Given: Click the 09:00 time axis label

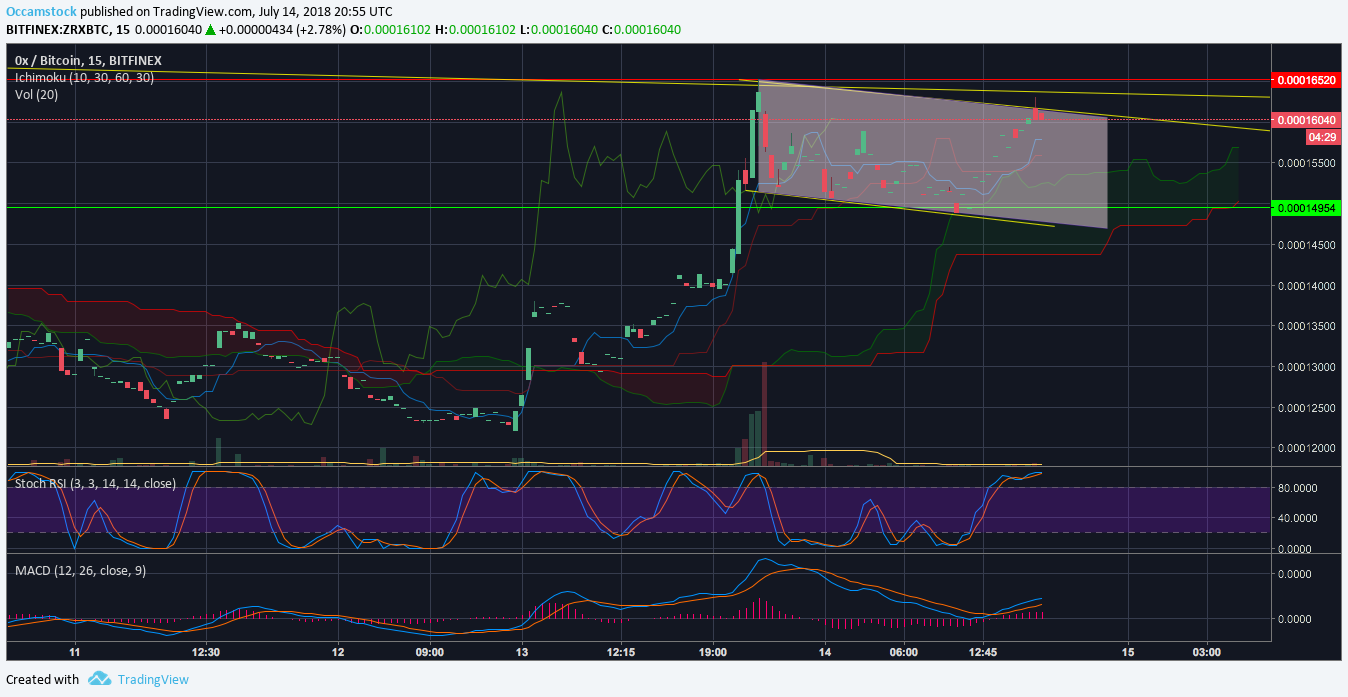Looking at the screenshot, I should click(430, 652).
